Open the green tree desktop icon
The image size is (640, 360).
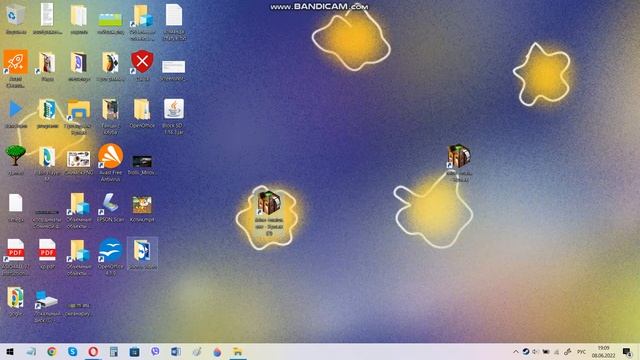16,156
